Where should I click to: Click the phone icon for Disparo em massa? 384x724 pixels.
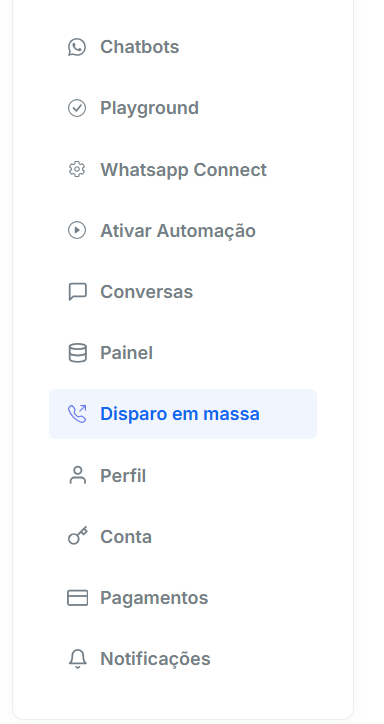click(77, 414)
